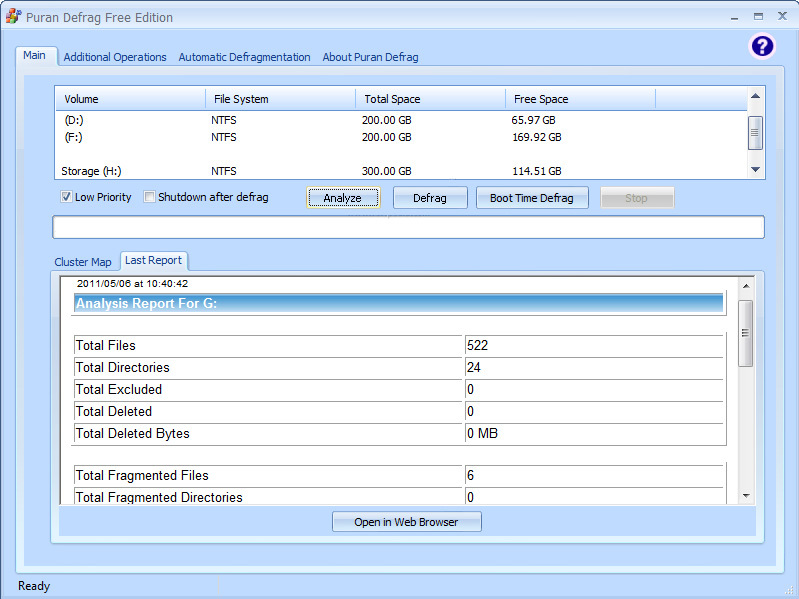Close the Puran Defrag window
The width and height of the screenshot is (799, 599).
(x=782, y=16)
